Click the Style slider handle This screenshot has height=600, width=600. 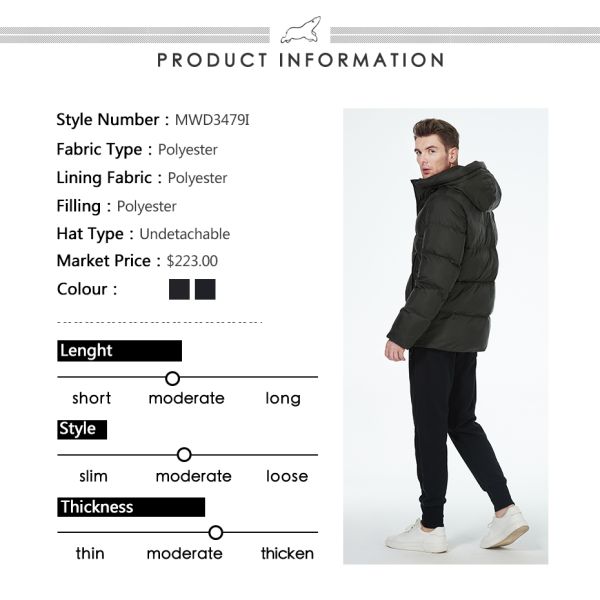click(184, 455)
